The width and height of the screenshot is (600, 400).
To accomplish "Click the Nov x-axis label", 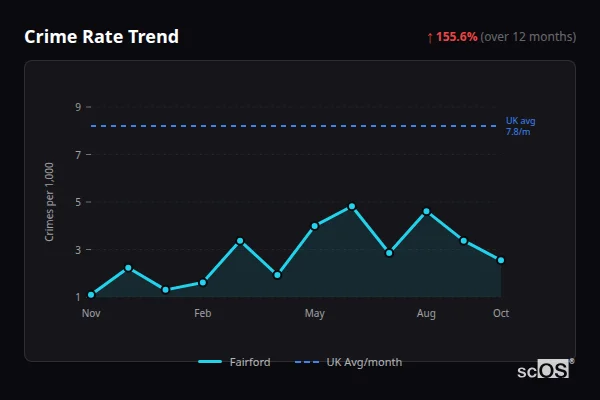I will pyautogui.click(x=91, y=313).
